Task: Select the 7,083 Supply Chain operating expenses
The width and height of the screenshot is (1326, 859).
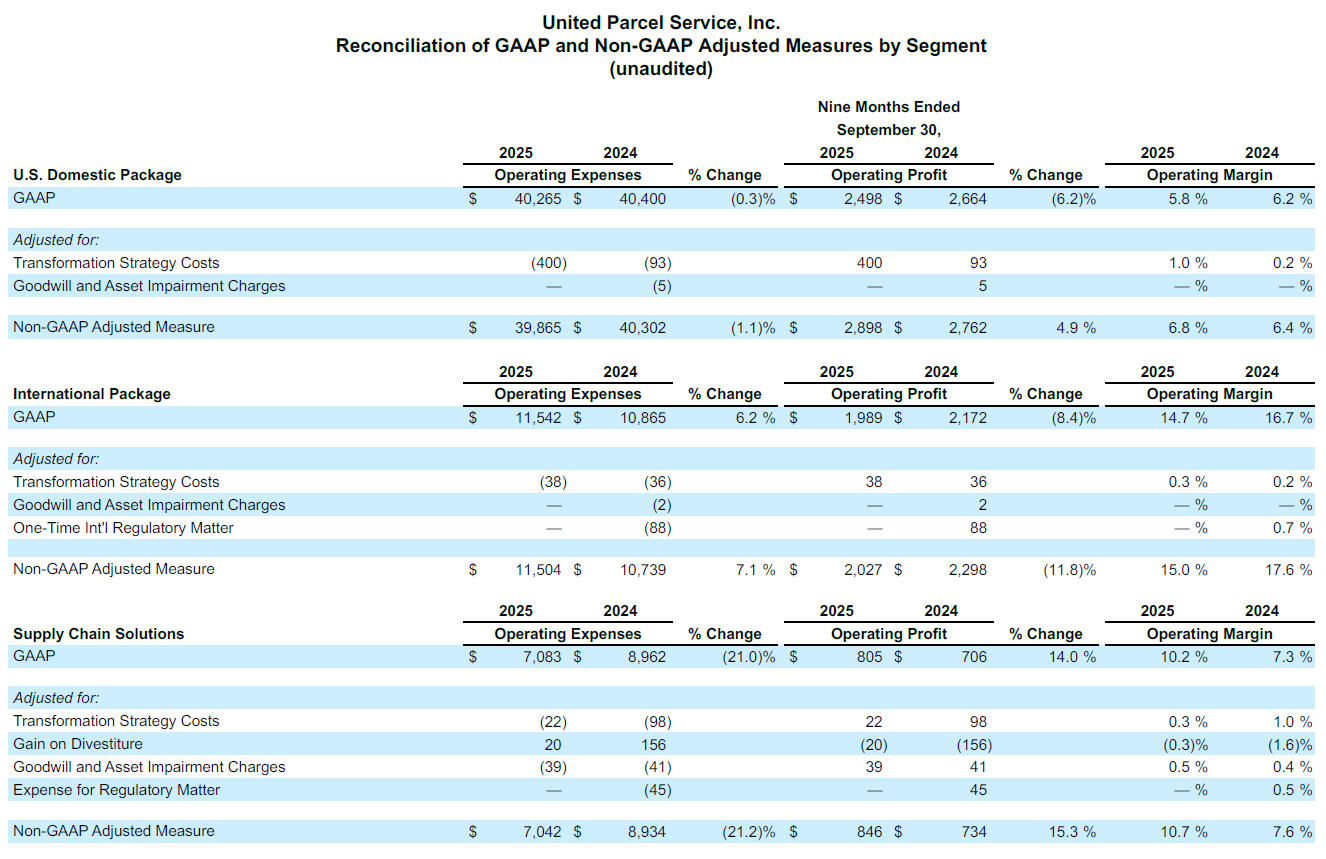Action: pyautogui.click(x=540, y=657)
